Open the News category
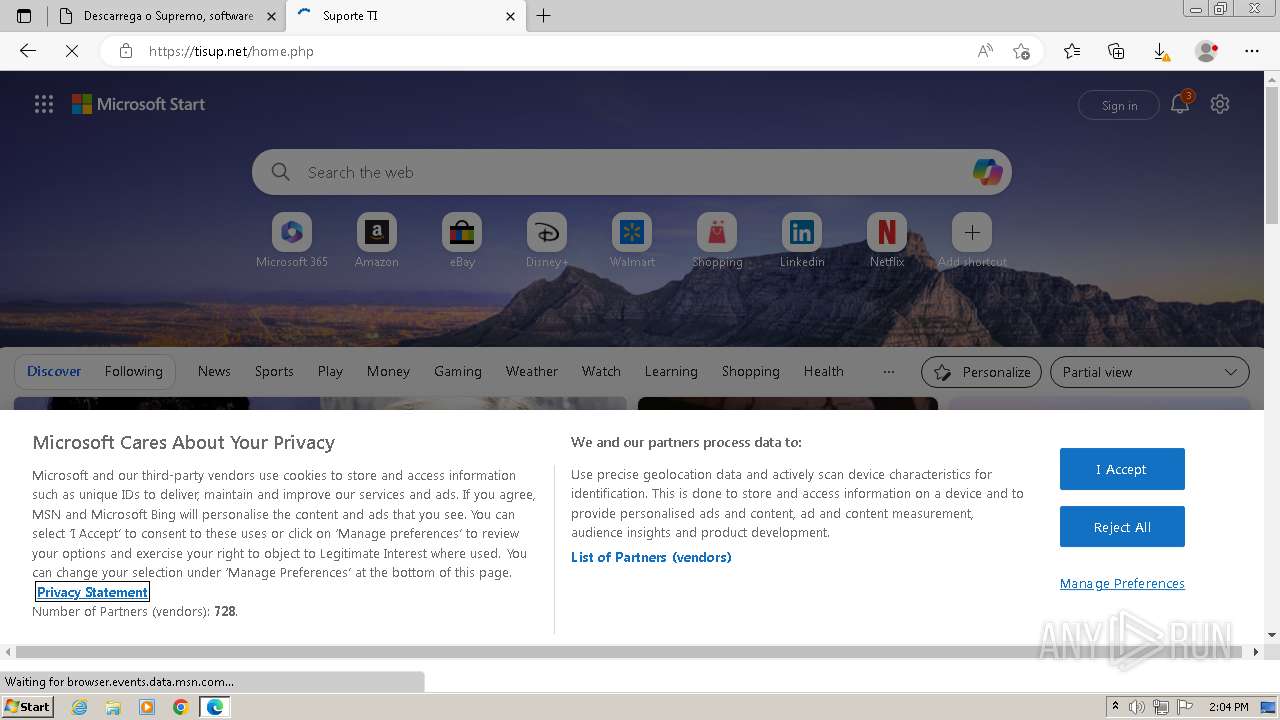The height and width of the screenshot is (720, 1280). pyautogui.click(x=214, y=371)
